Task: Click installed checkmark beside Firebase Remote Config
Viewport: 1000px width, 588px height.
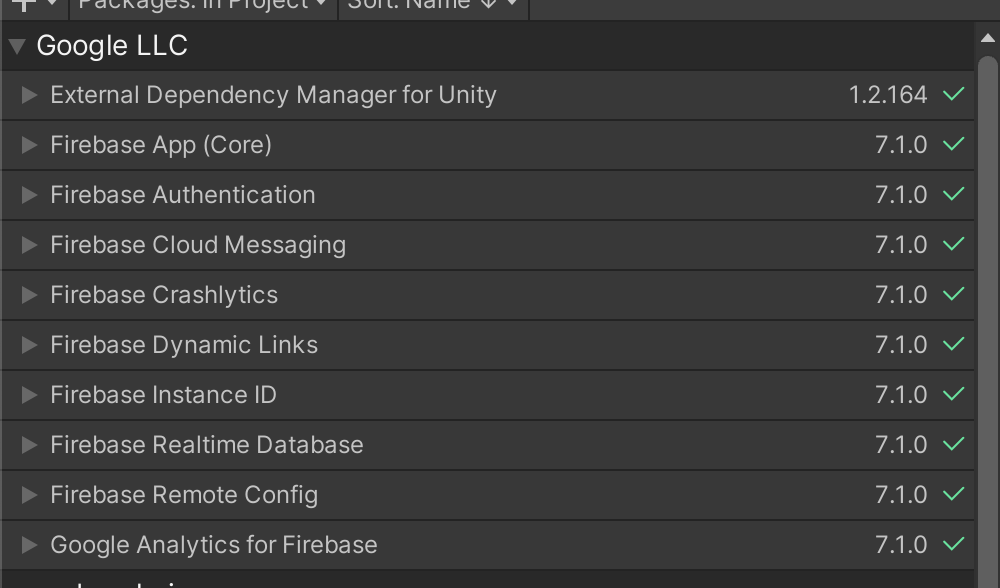Action: (953, 494)
